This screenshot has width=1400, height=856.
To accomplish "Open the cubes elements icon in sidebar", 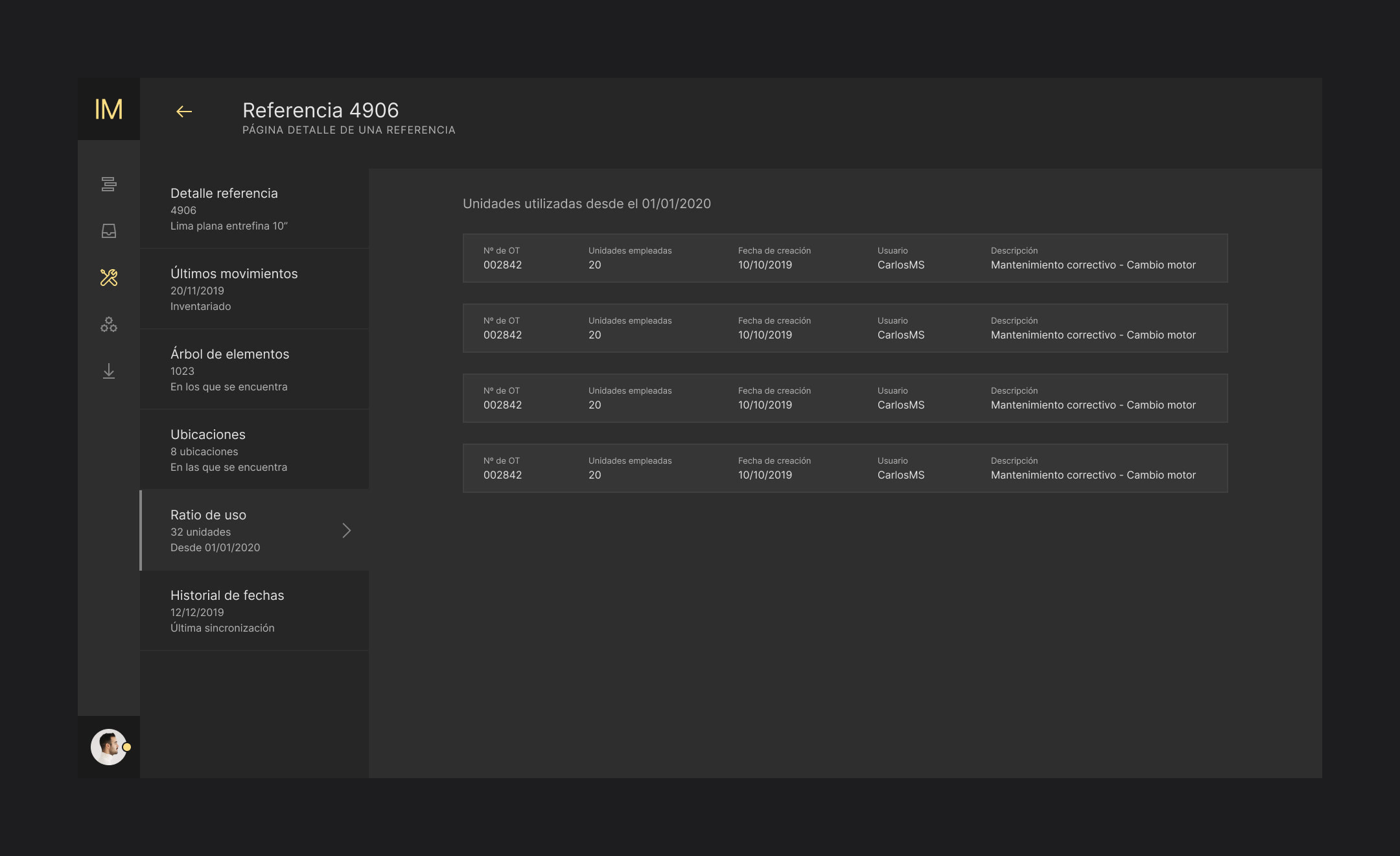I will (x=109, y=324).
